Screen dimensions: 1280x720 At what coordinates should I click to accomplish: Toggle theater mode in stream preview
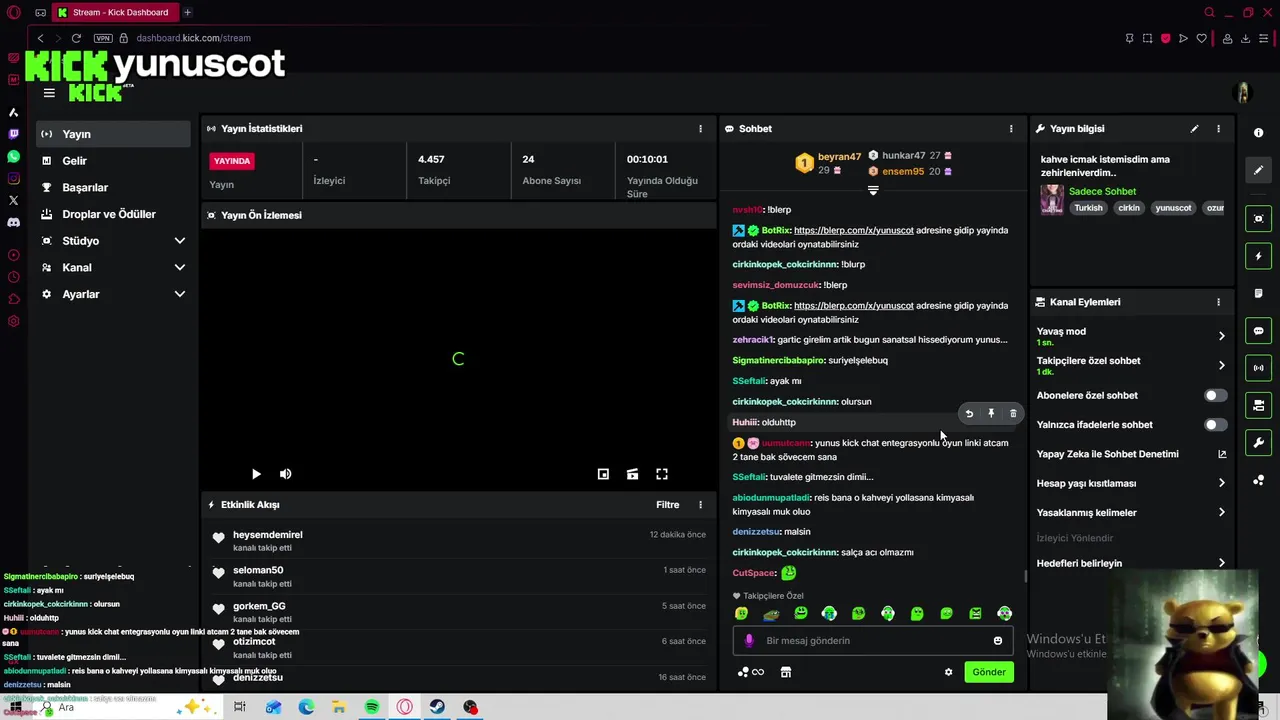632,475
